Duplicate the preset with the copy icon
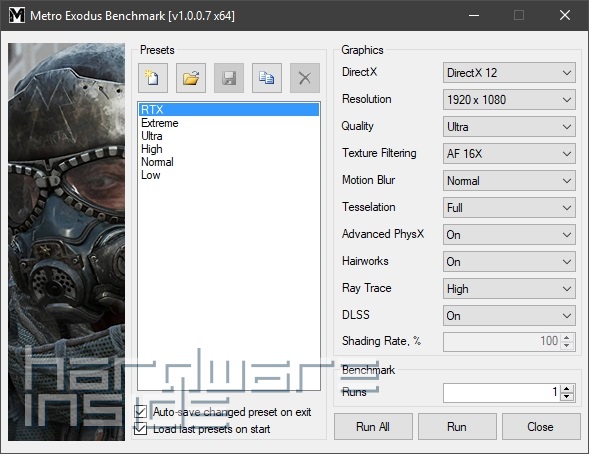Image resolution: width=589 pixels, height=454 pixels. pyautogui.click(x=267, y=78)
